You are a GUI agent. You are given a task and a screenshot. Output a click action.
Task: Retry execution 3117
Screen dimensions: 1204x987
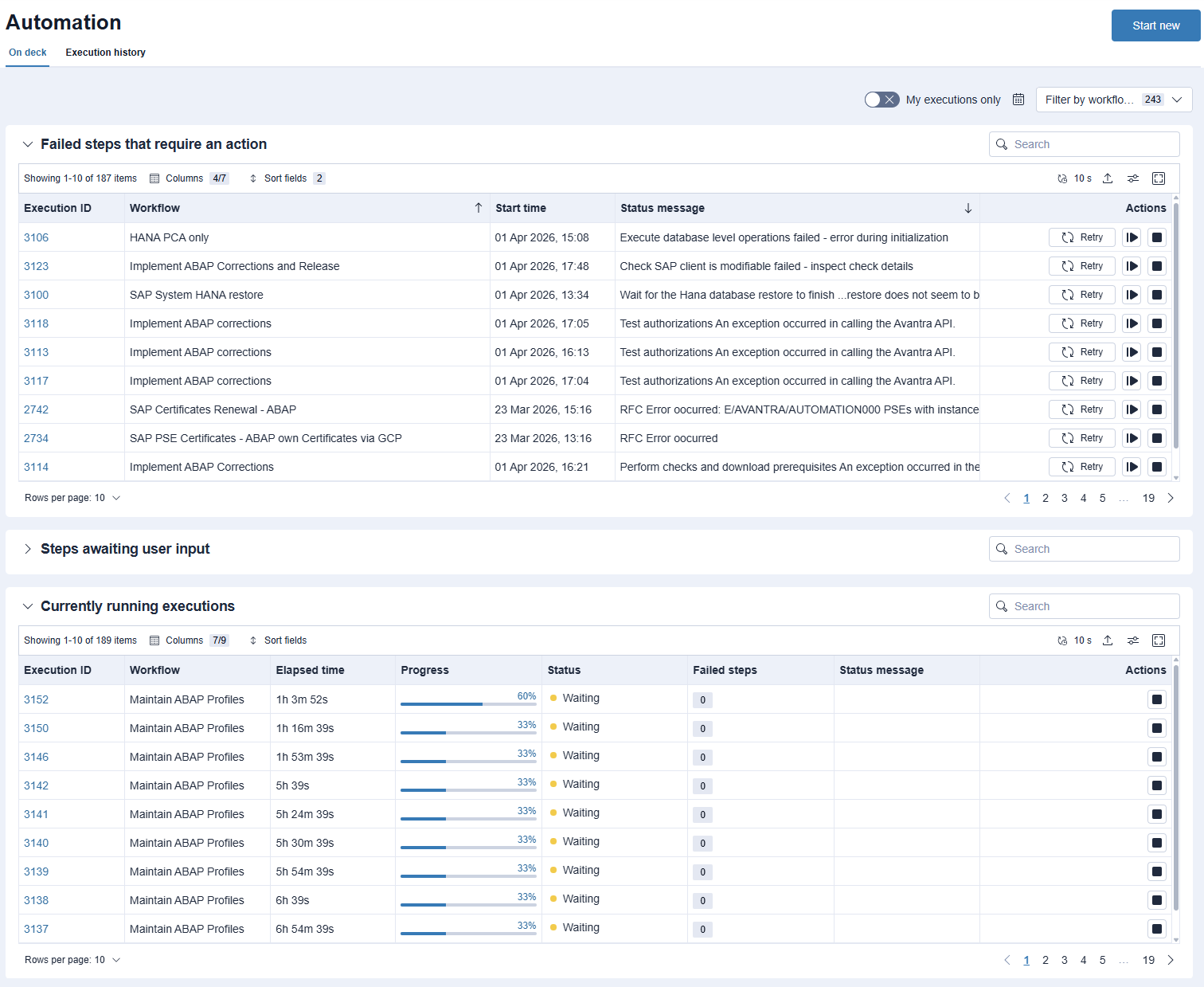click(x=1082, y=381)
